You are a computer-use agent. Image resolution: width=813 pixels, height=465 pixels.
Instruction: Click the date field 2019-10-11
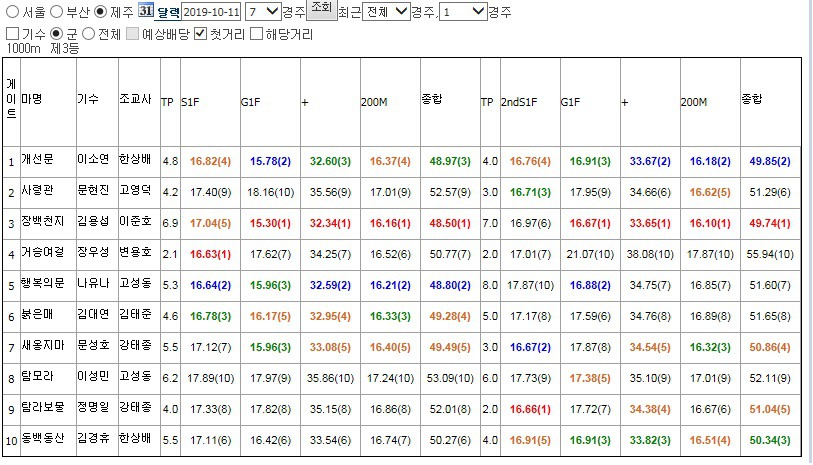[x=212, y=12]
